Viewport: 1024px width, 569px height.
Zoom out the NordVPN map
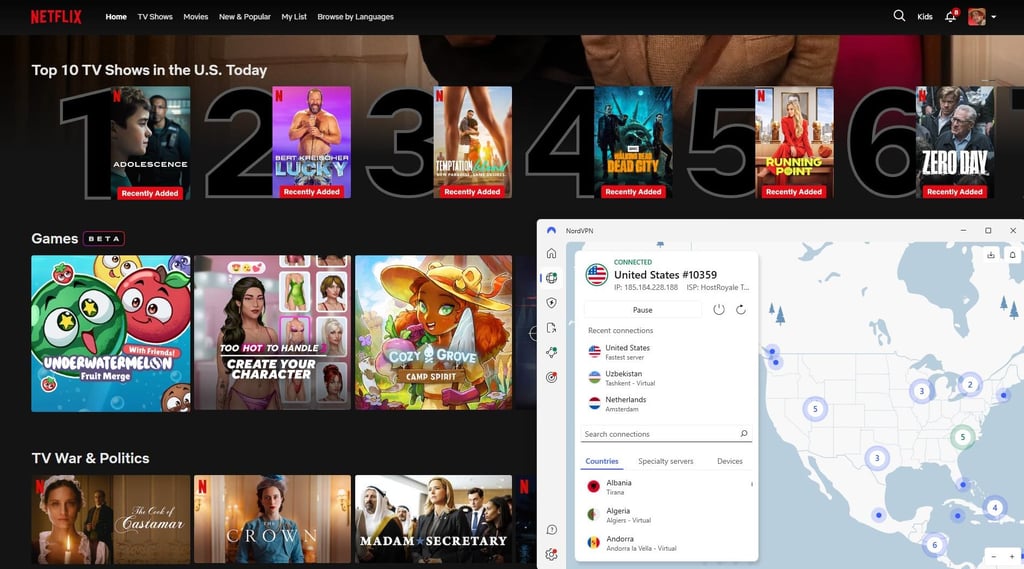[x=993, y=557]
